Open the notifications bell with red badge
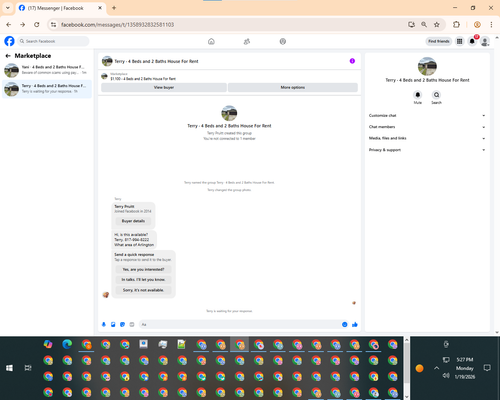Screen dimensions: 500x400 point(472,41)
